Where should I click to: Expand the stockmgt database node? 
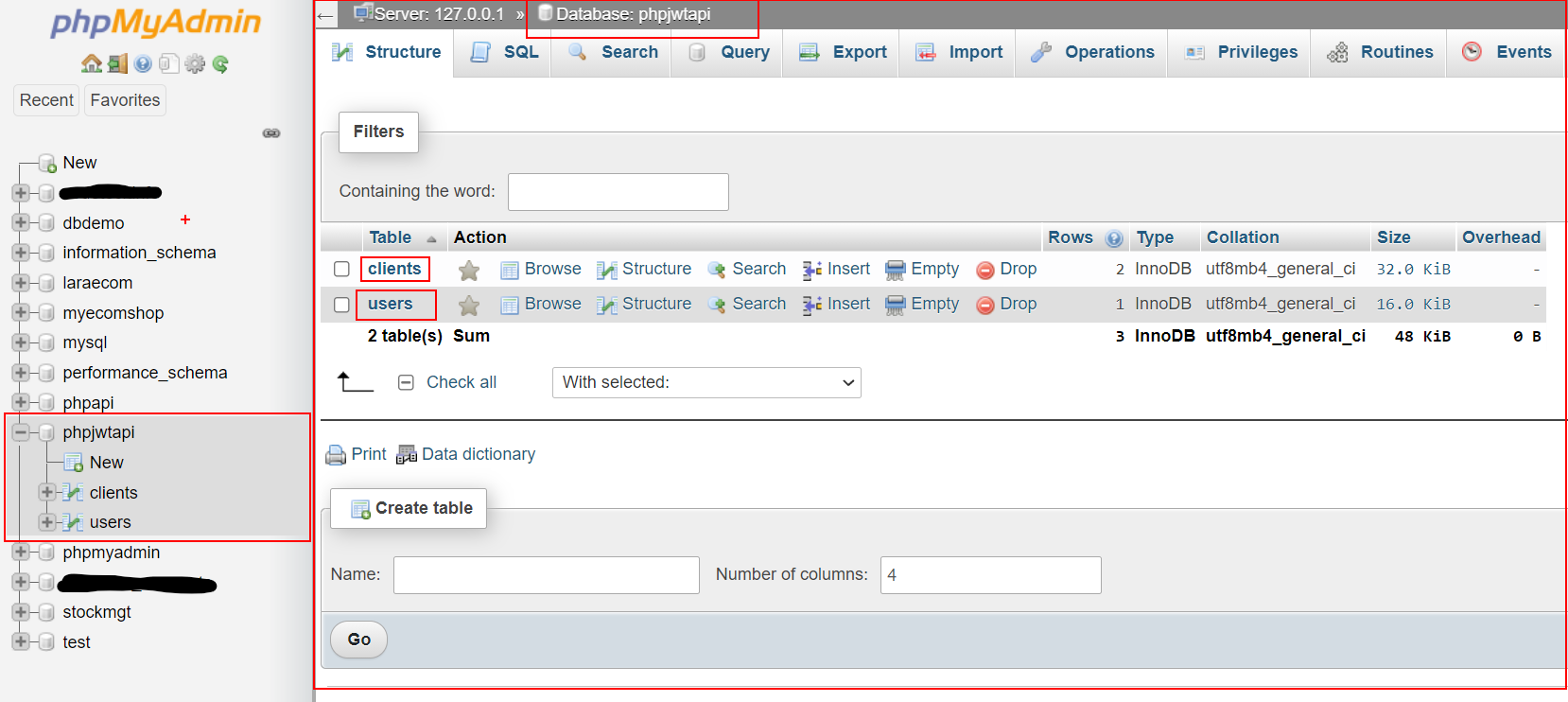point(21,612)
